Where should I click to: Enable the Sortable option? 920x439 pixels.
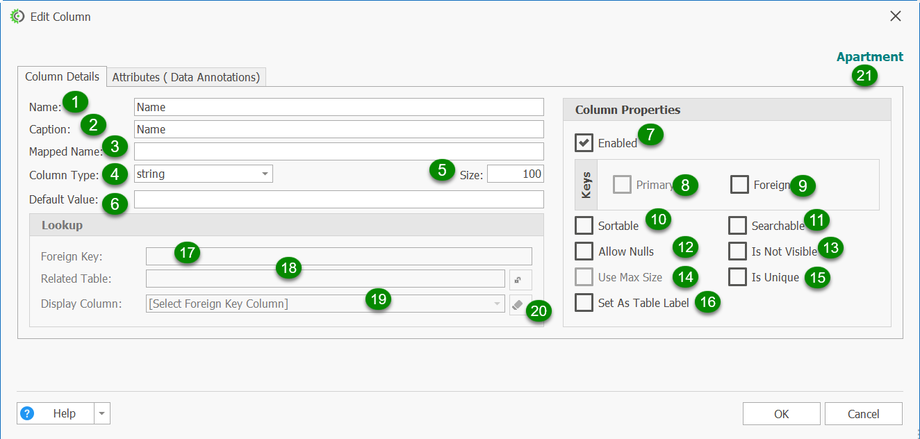[x=583, y=225]
